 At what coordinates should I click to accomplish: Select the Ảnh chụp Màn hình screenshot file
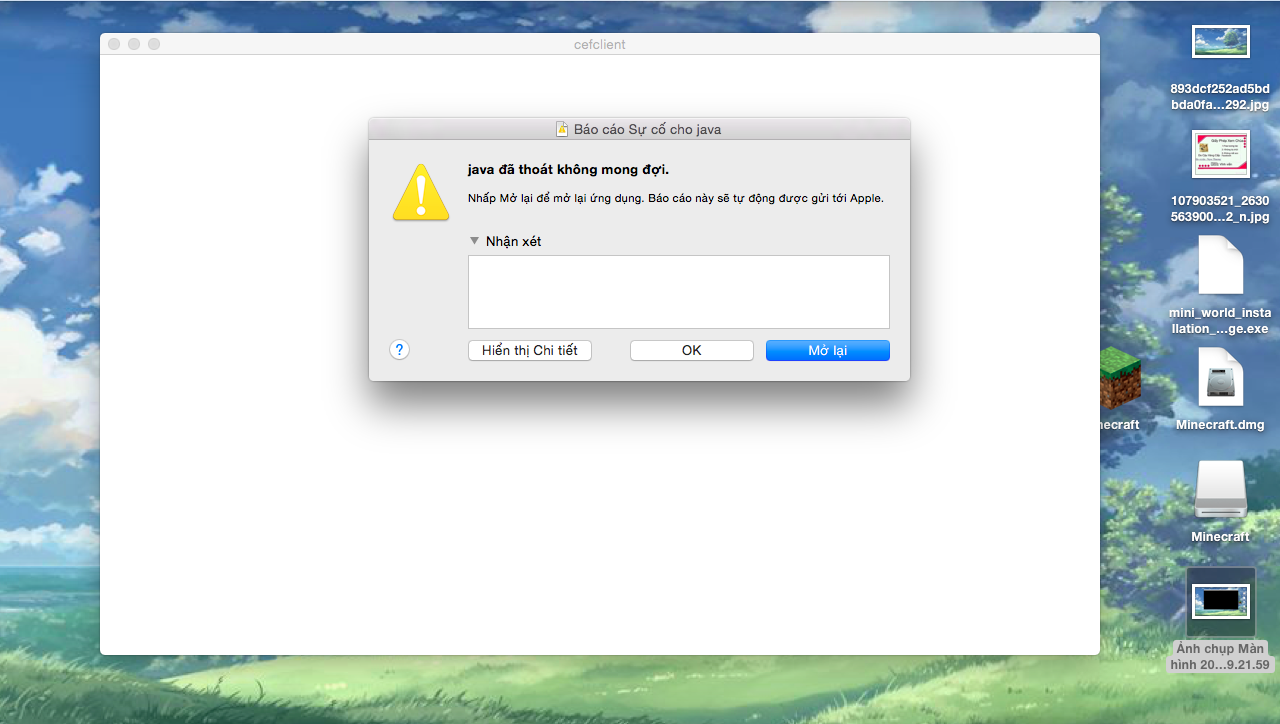pyautogui.click(x=1221, y=601)
